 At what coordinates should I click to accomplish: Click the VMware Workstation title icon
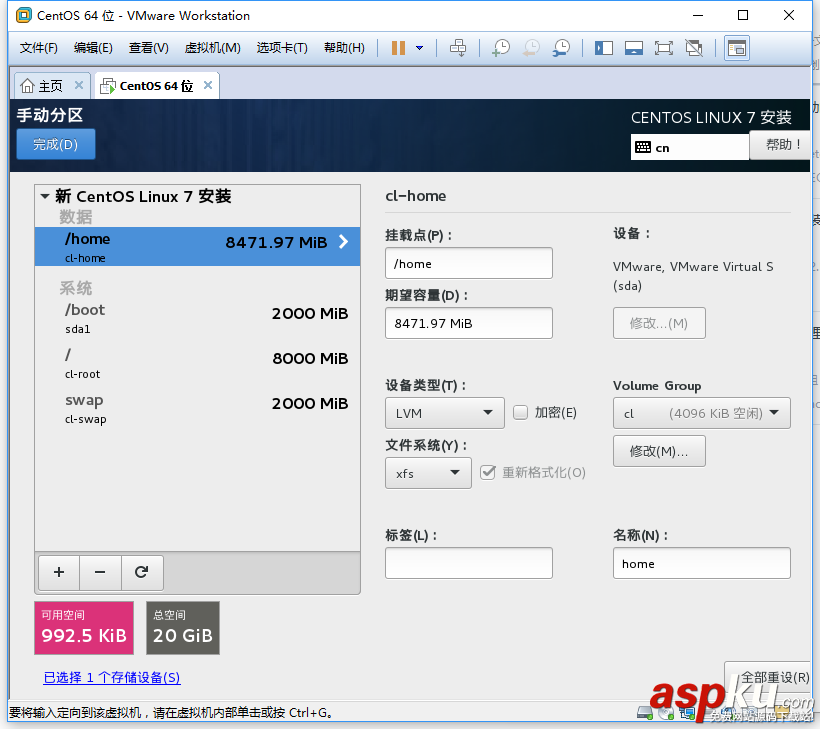(x=24, y=15)
